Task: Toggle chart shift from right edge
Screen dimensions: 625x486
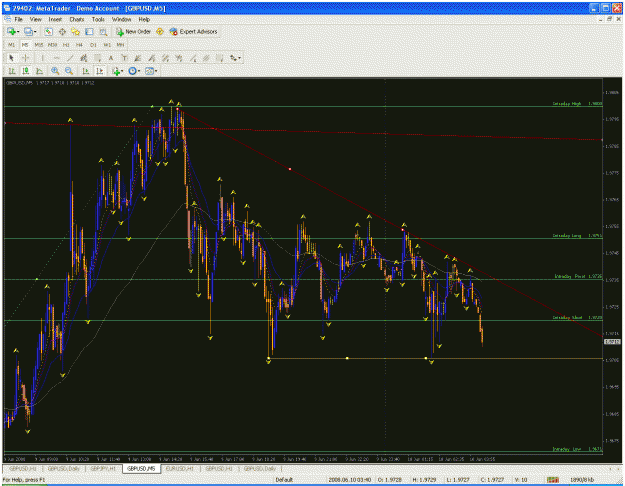Action: [x=100, y=71]
